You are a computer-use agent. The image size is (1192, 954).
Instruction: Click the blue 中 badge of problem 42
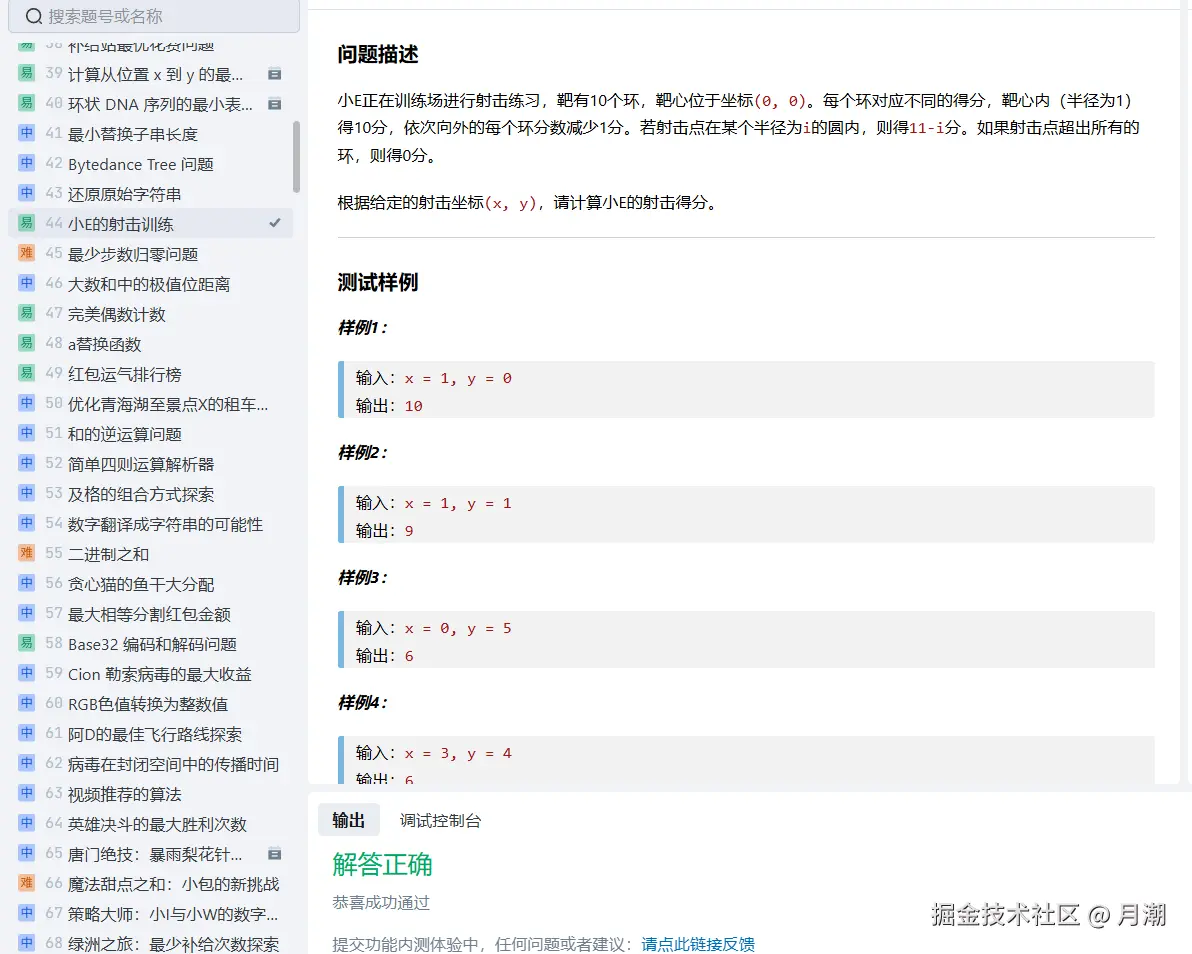(x=27, y=163)
